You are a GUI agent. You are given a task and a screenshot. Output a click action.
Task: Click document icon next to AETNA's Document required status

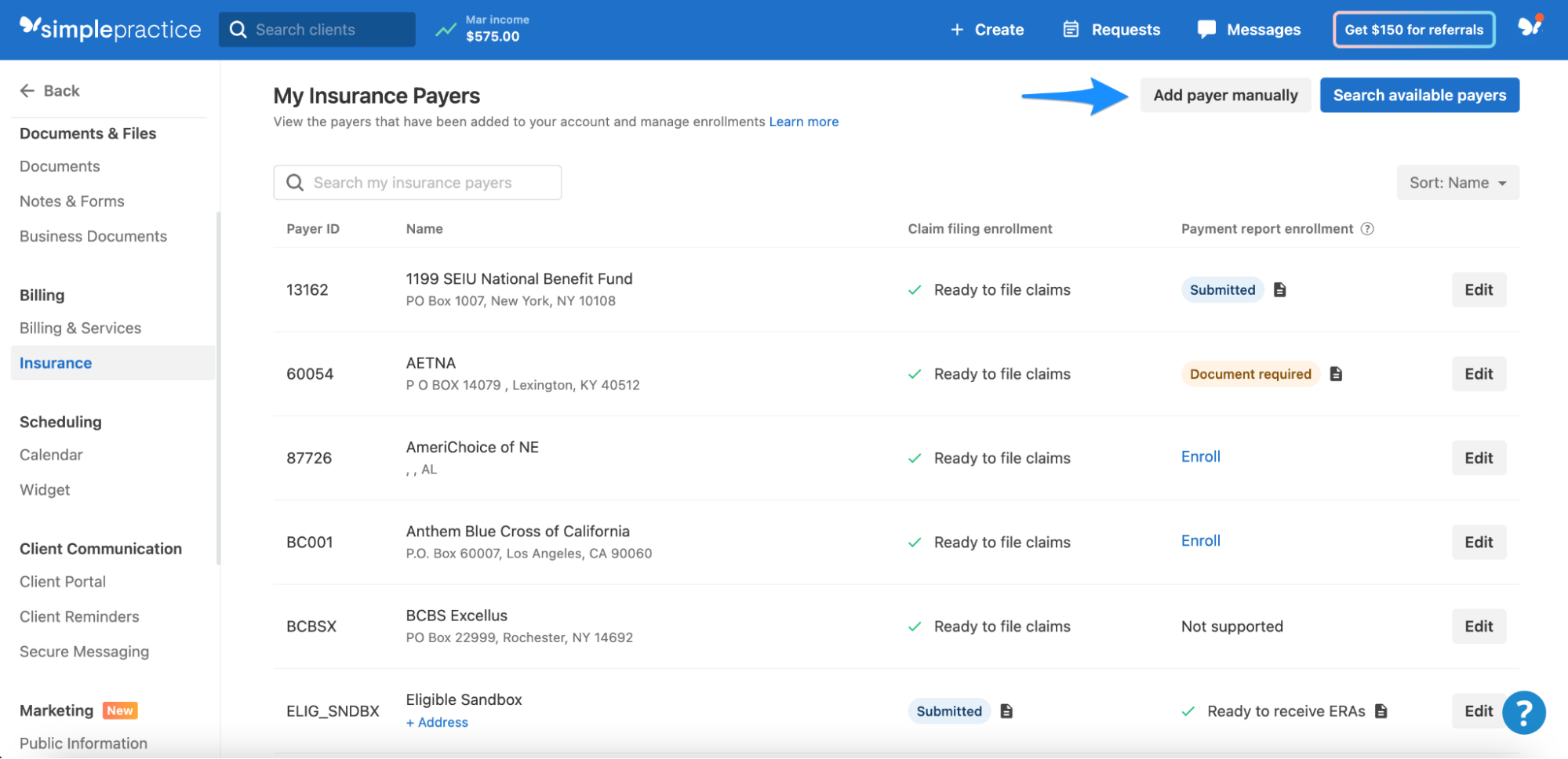[1337, 374]
